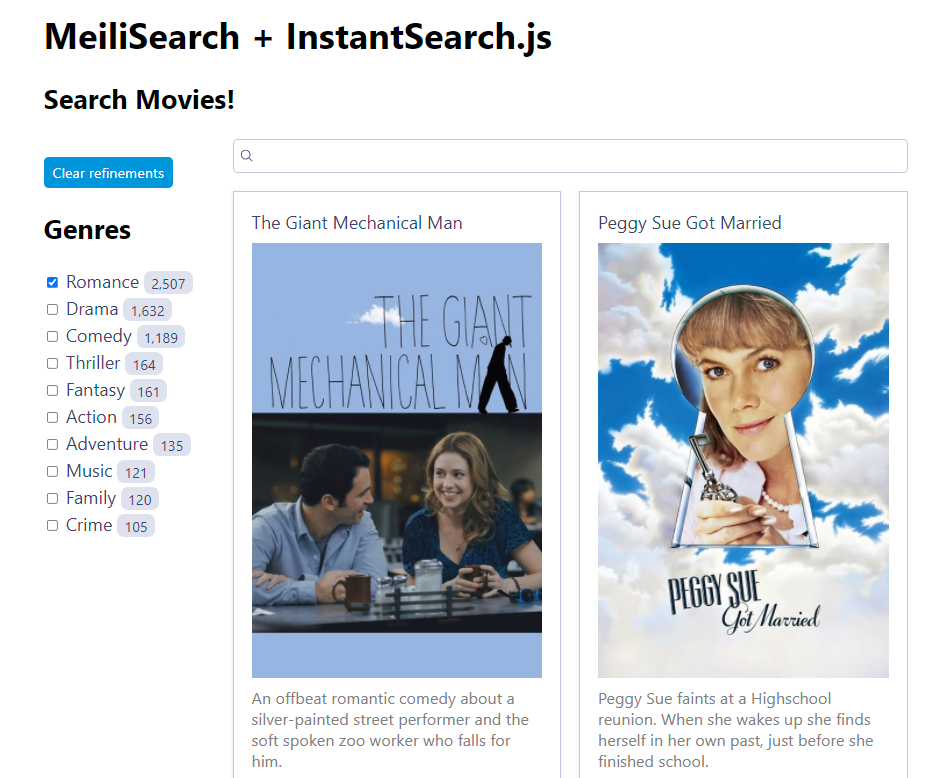Click the Thriller count badge 164
This screenshot has height=778, width=951.
pyautogui.click(x=144, y=364)
